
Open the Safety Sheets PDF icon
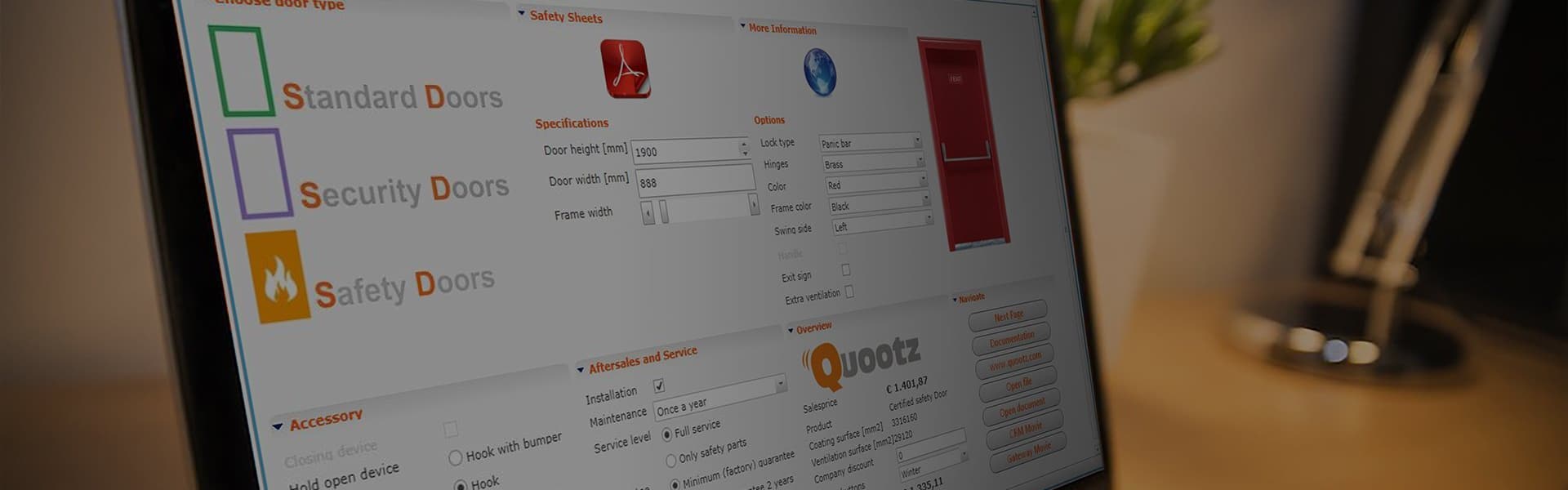625,69
